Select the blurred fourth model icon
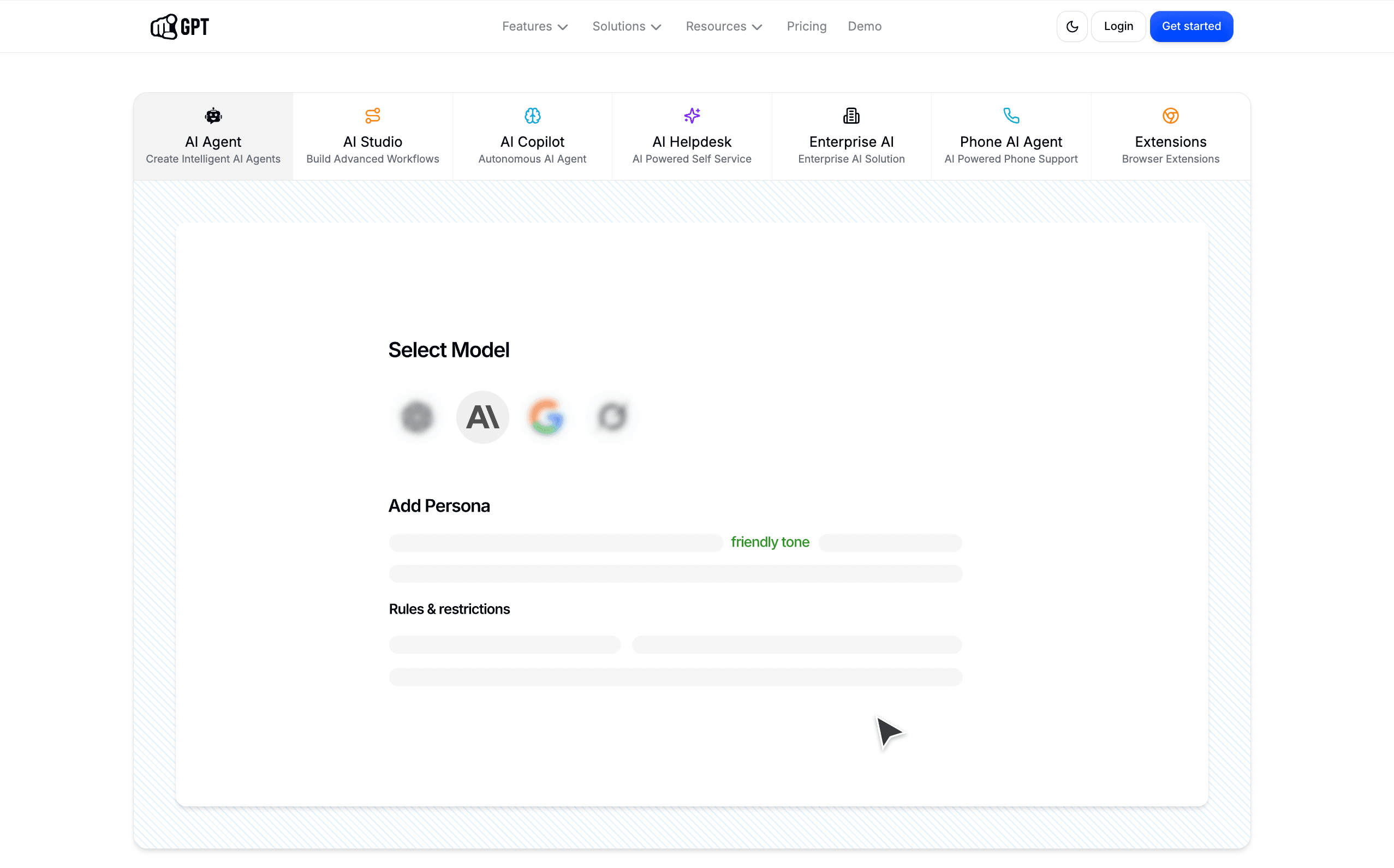The height and width of the screenshot is (868, 1394). [x=612, y=417]
